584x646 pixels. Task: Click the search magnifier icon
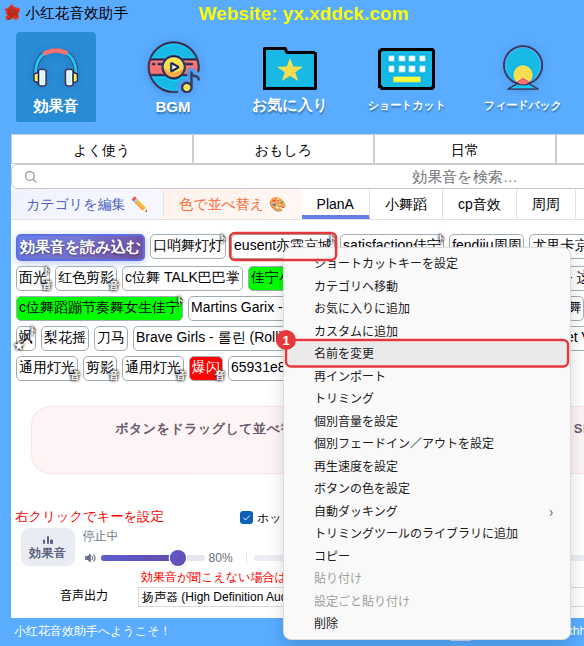click(30, 177)
